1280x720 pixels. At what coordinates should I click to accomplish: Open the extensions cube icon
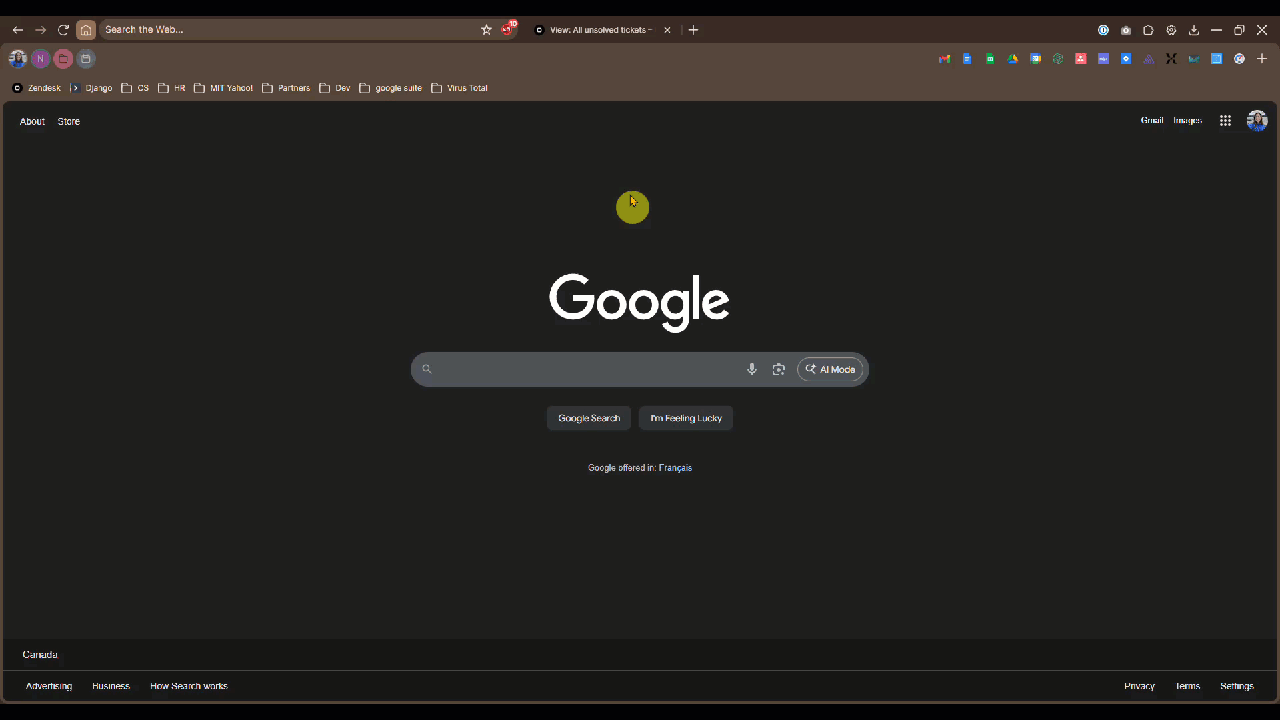(1148, 30)
